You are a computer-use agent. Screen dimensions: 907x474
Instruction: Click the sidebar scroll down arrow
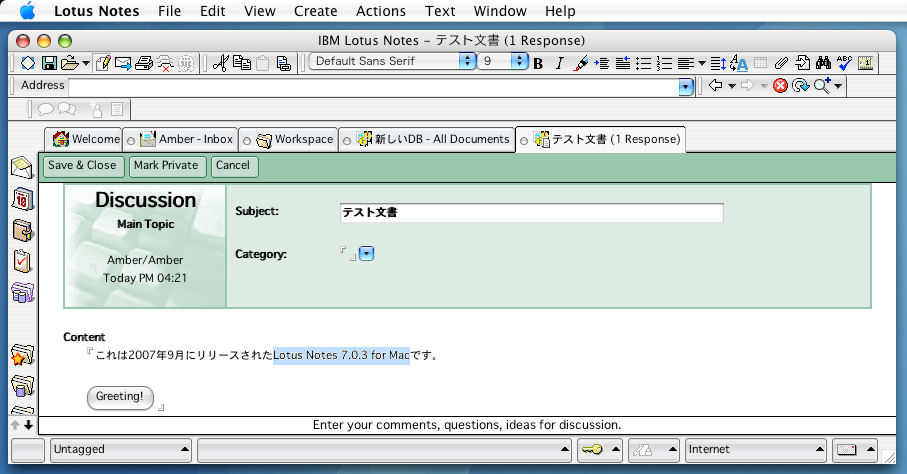click(28, 425)
